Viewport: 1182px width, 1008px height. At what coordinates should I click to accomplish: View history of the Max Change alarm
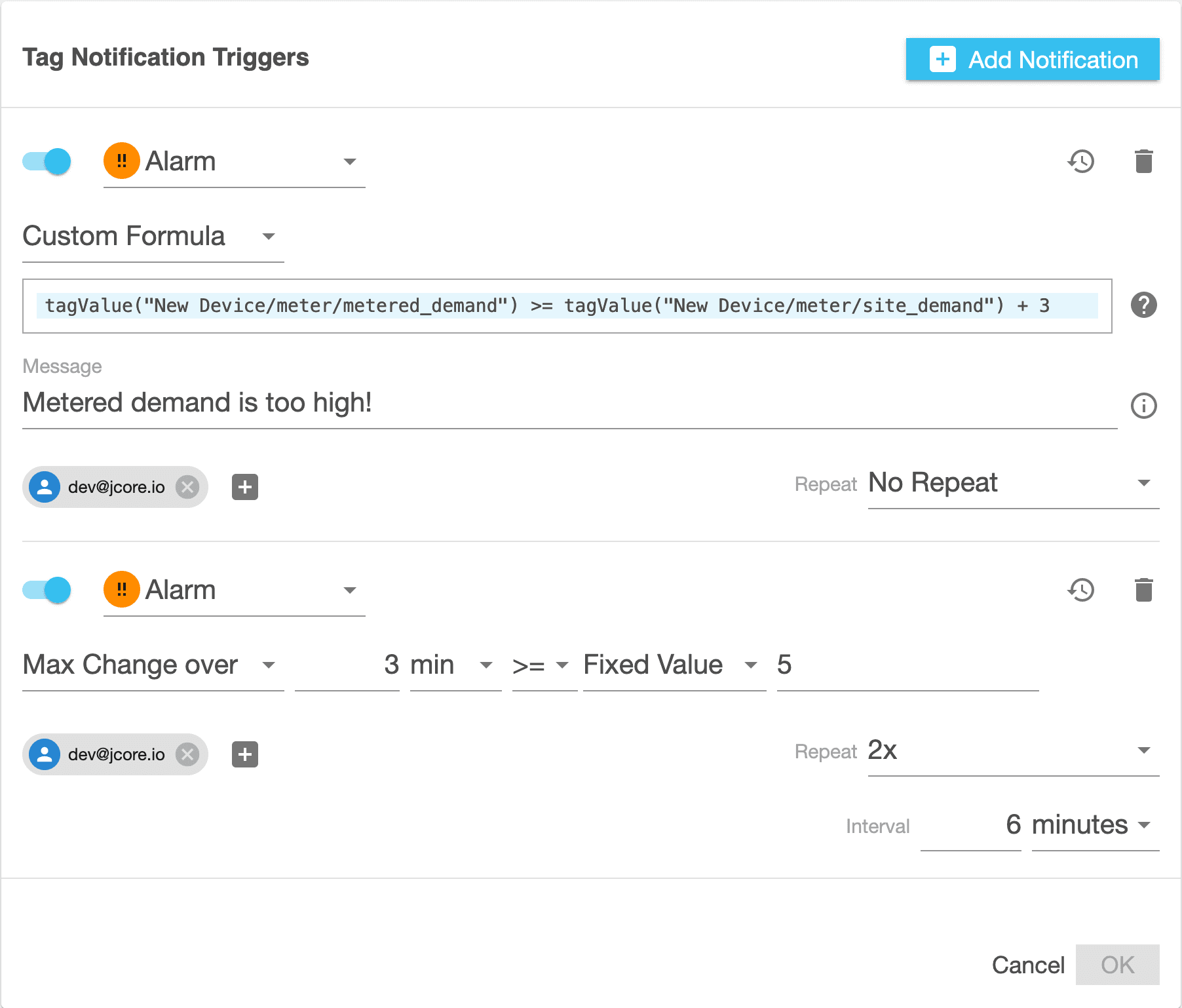pos(1081,590)
